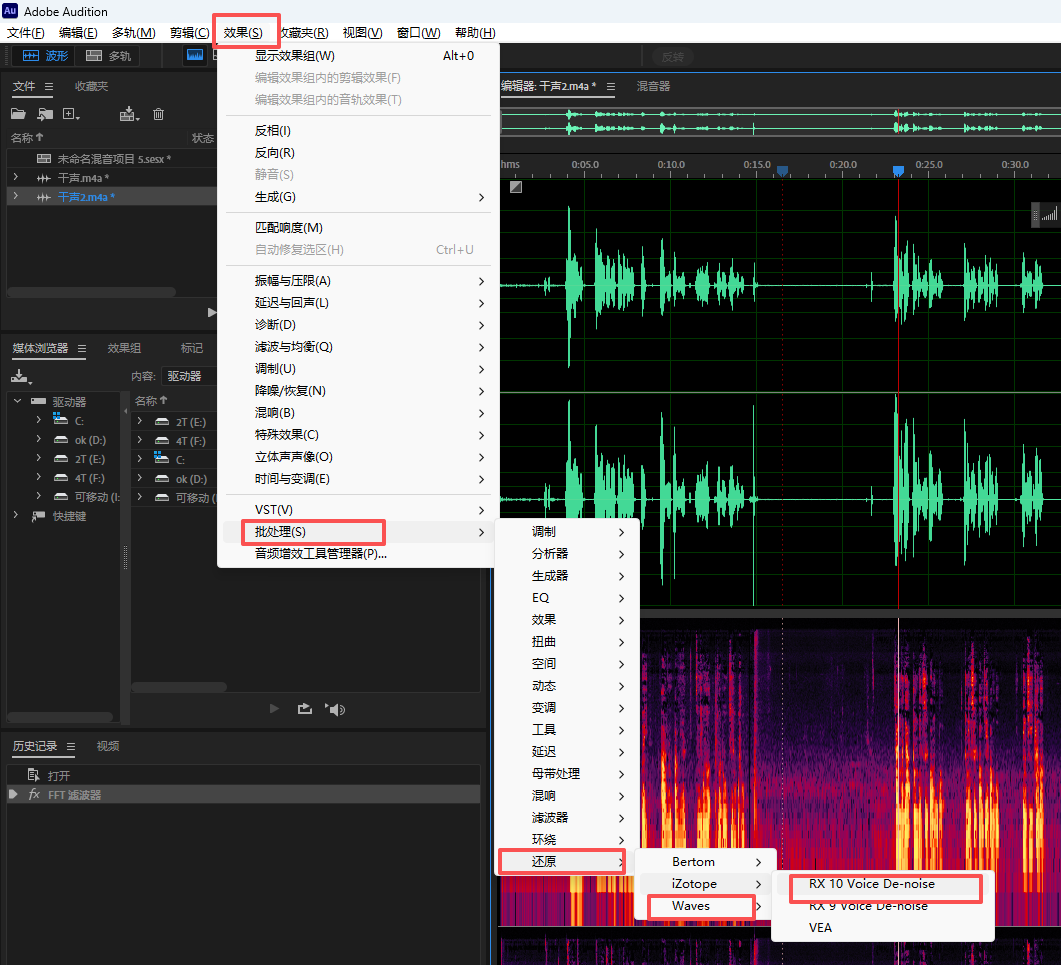Open the 窗口 menu
Image resolution: width=1061 pixels, height=965 pixels.
click(x=418, y=32)
